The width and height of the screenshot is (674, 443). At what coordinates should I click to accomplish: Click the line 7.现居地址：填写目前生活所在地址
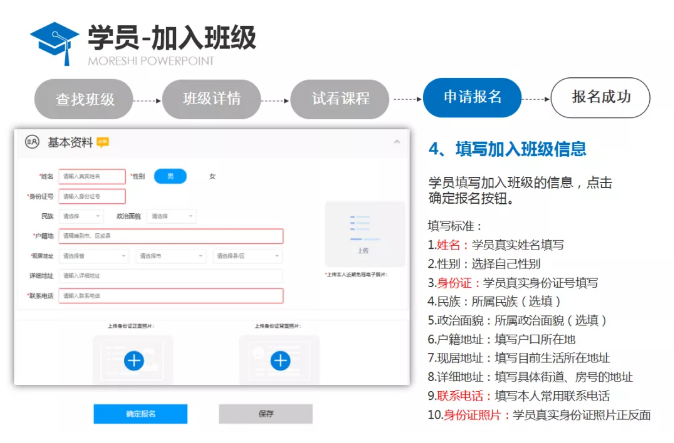pyautogui.click(x=519, y=358)
